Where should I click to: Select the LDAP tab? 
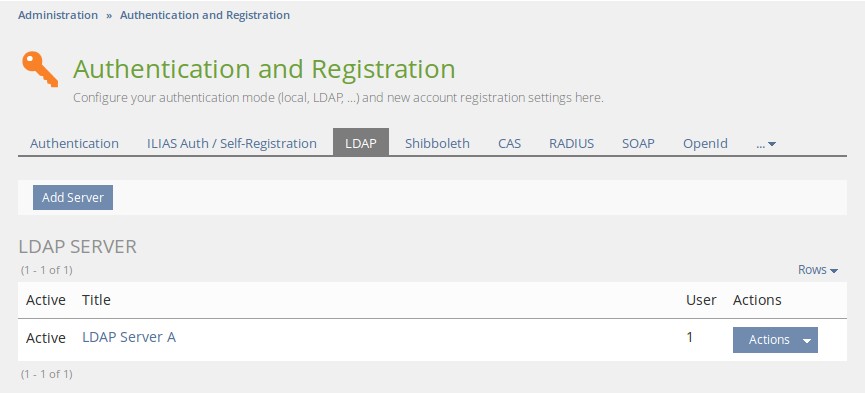tap(361, 142)
